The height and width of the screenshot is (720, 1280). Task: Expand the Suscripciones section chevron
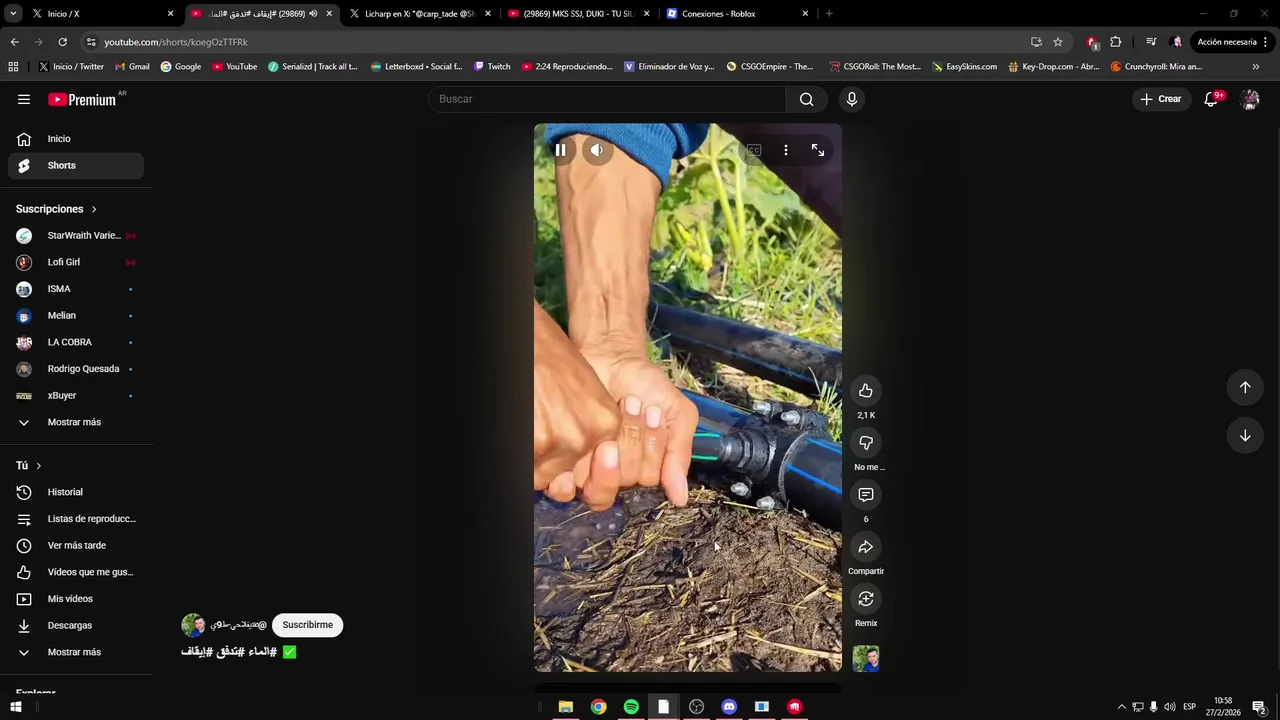pyautogui.click(x=94, y=209)
